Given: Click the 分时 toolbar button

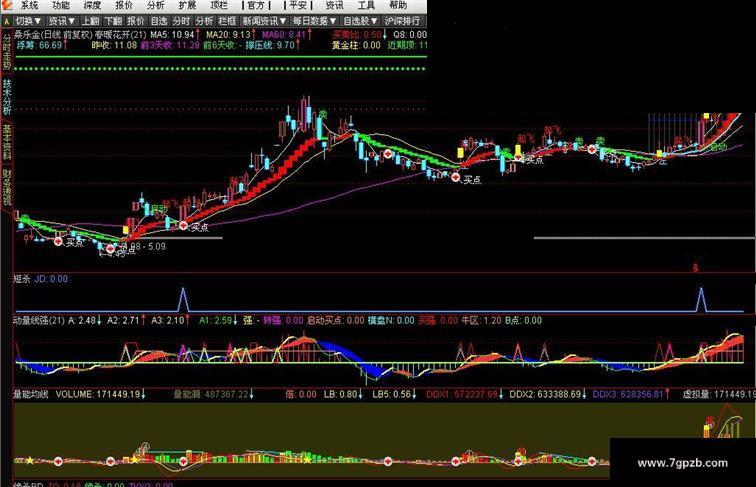Looking at the screenshot, I should point(181,21).
